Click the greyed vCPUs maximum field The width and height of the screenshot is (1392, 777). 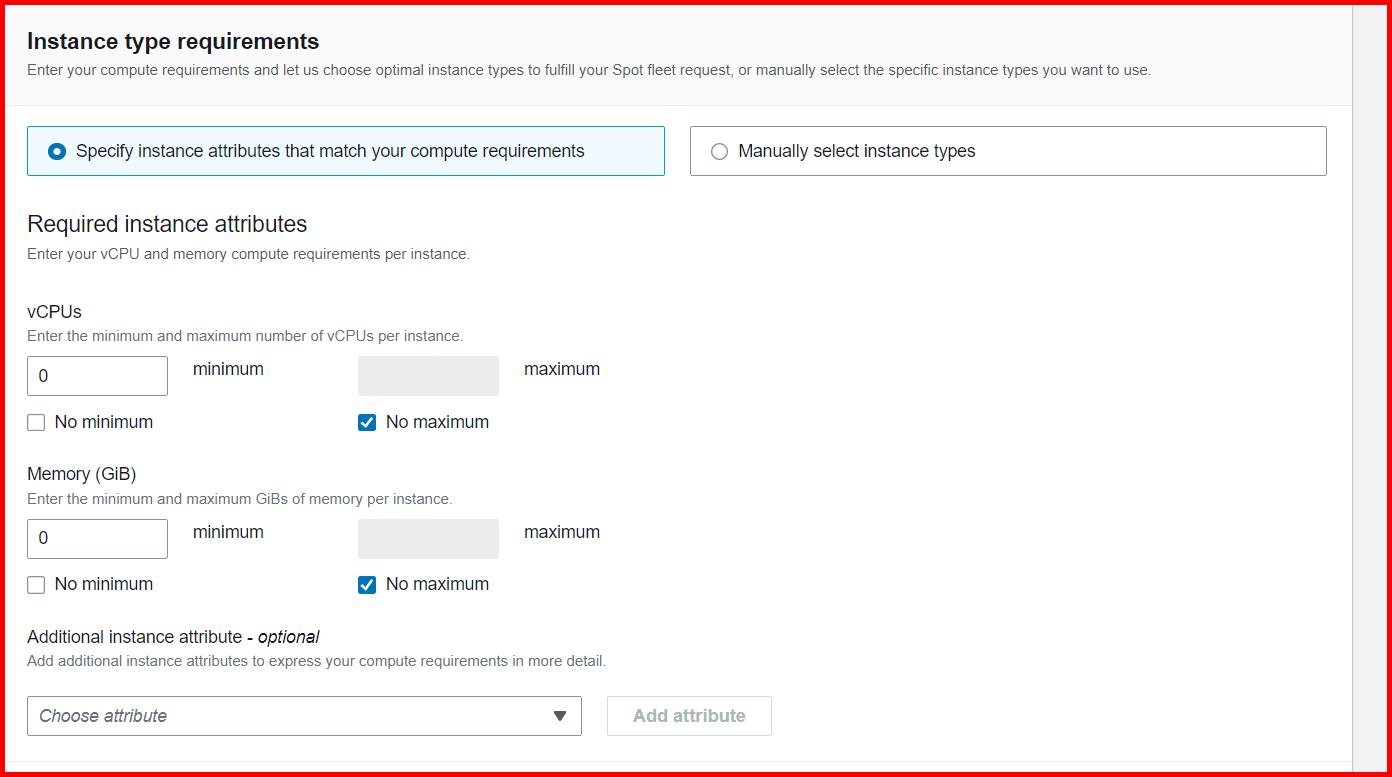tap(428, 375)
